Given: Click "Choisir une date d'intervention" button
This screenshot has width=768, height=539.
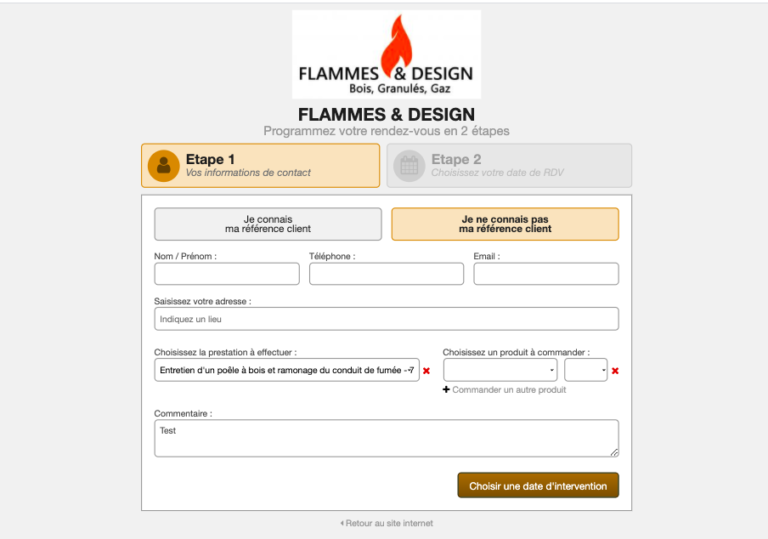Looking at the screenshot, I should pyautogui.click(x=538, y=486).
